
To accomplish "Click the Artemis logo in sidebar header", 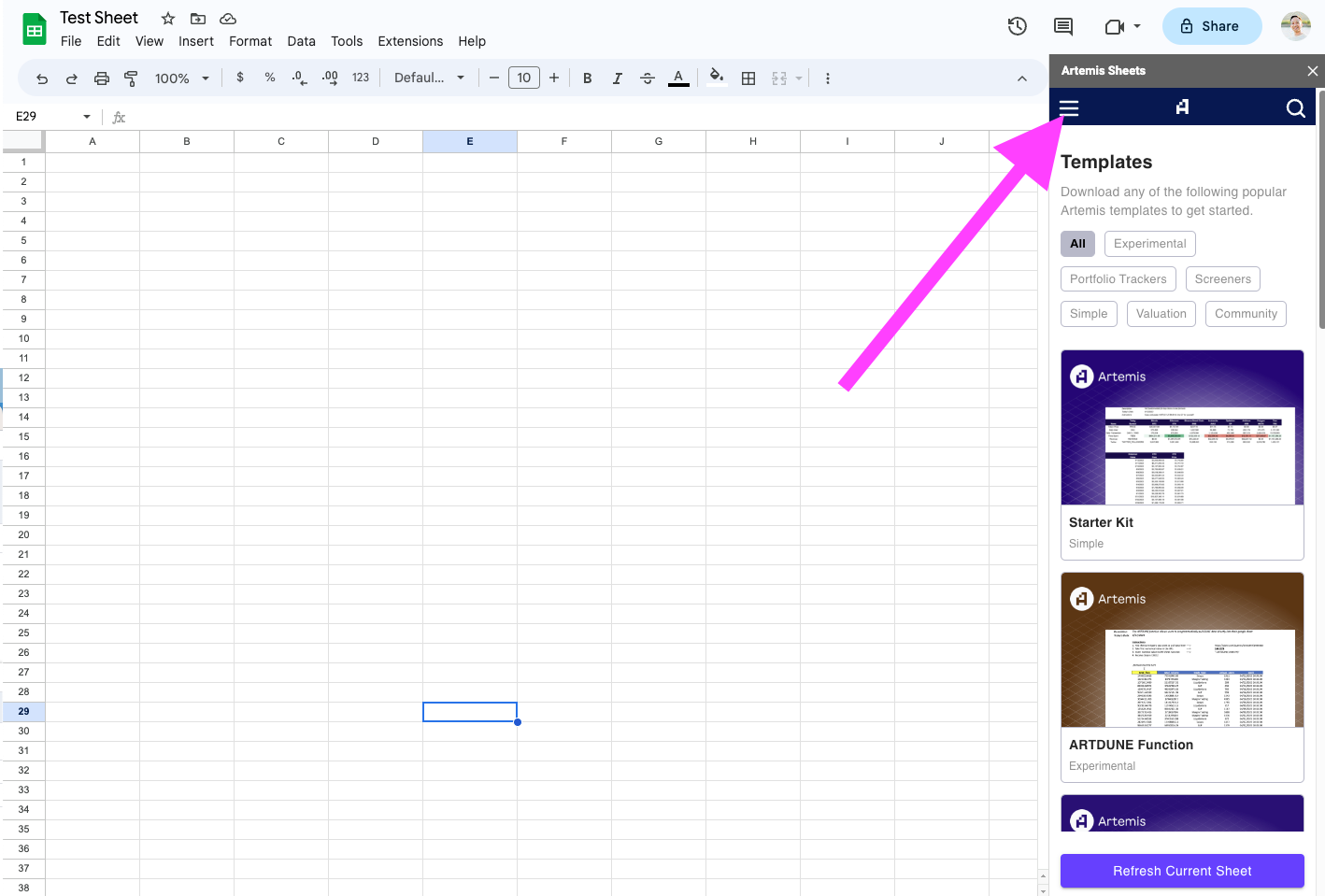I will click(1182, 107).
